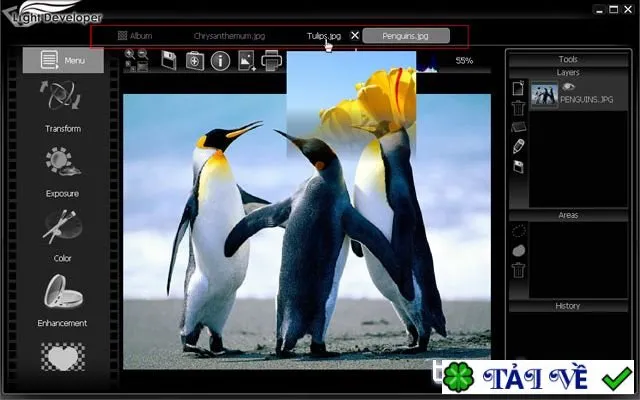
Task: Toggle visibility eye of PENGUINS.JPG layer
Action: coord(568,87)
